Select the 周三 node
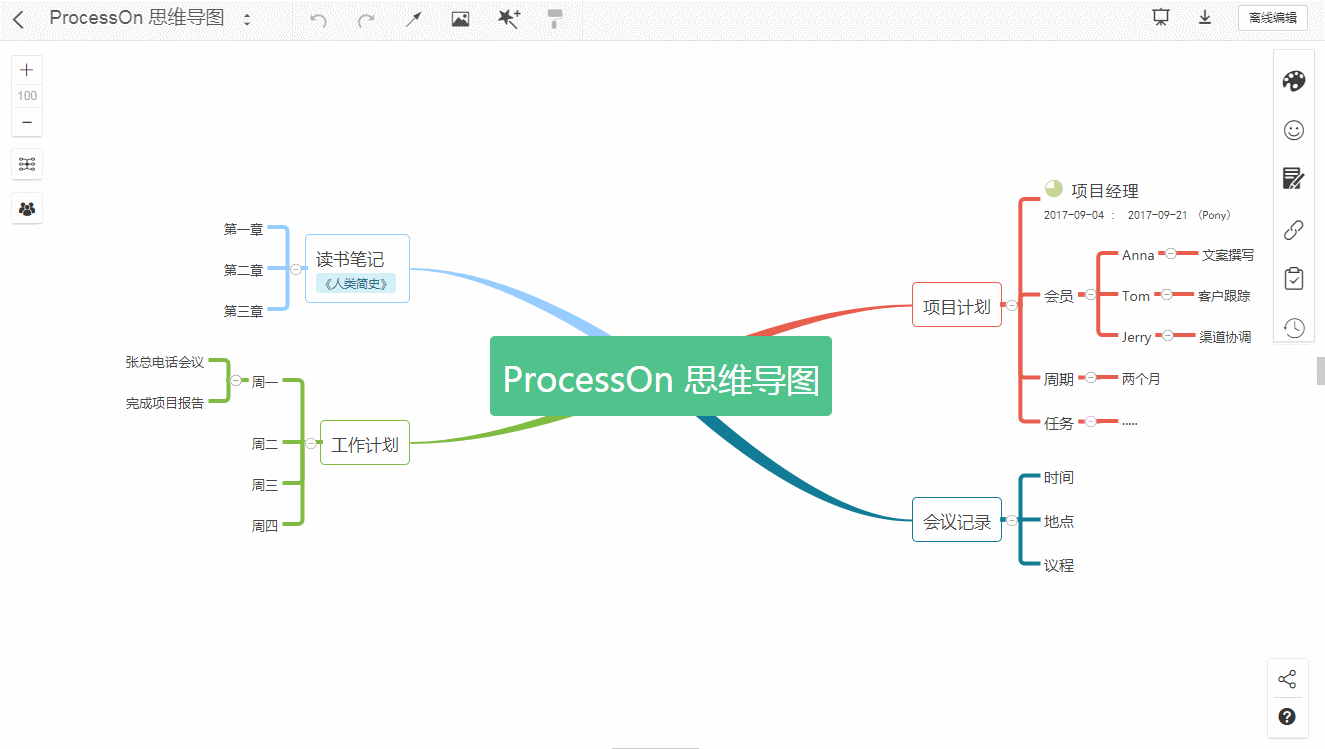 (265, 485)
